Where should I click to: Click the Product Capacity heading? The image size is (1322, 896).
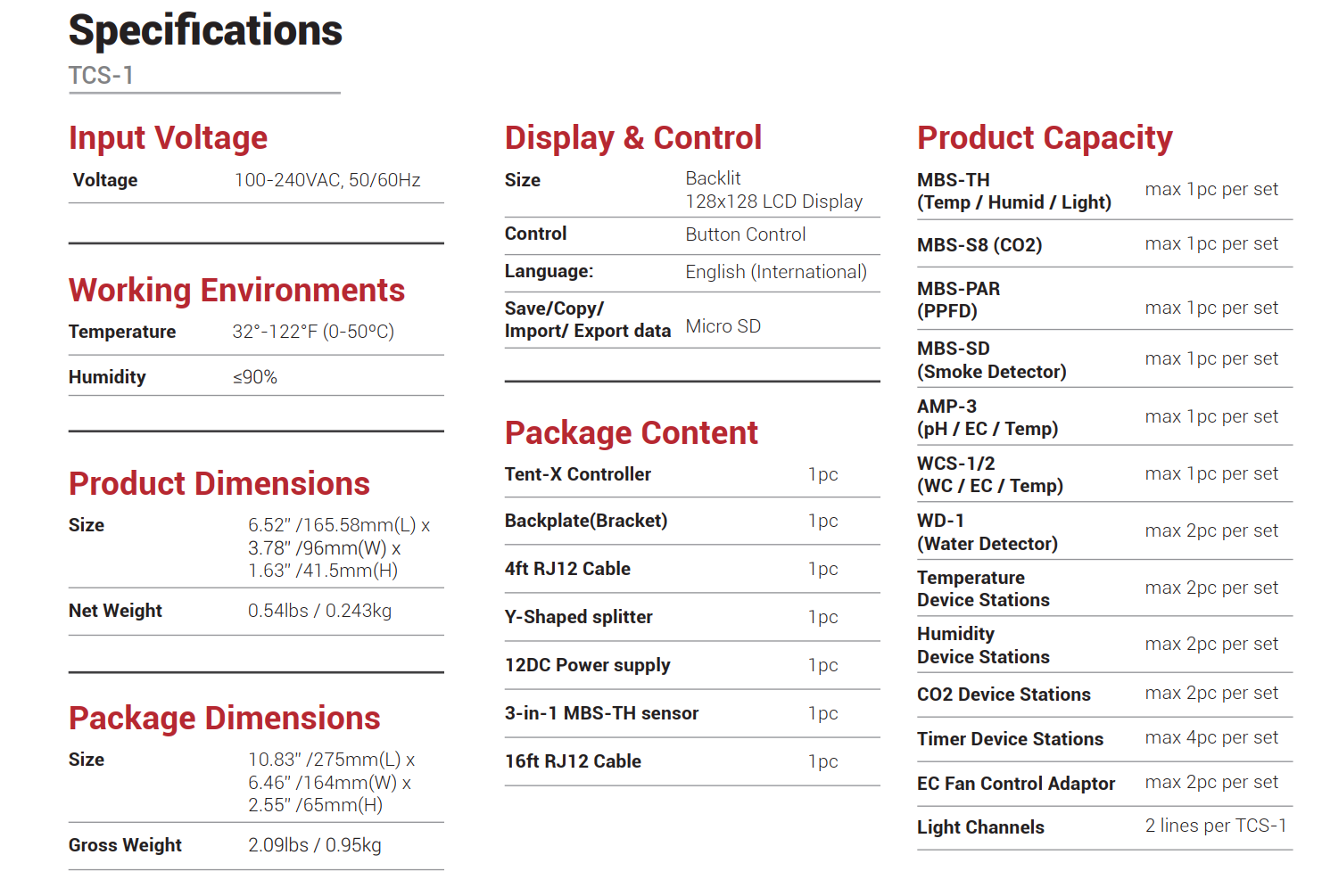click(1045, 138)
